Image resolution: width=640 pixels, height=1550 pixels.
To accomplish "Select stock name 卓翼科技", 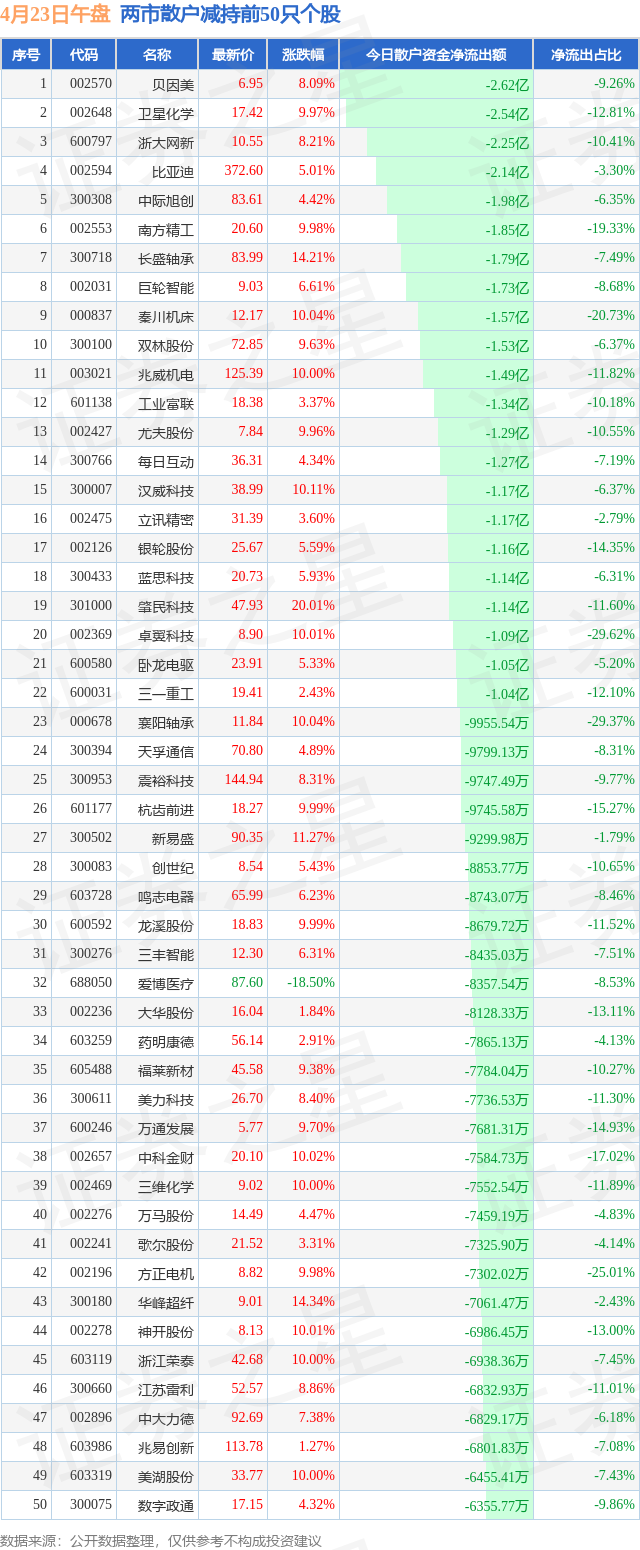I will [166, 636].
